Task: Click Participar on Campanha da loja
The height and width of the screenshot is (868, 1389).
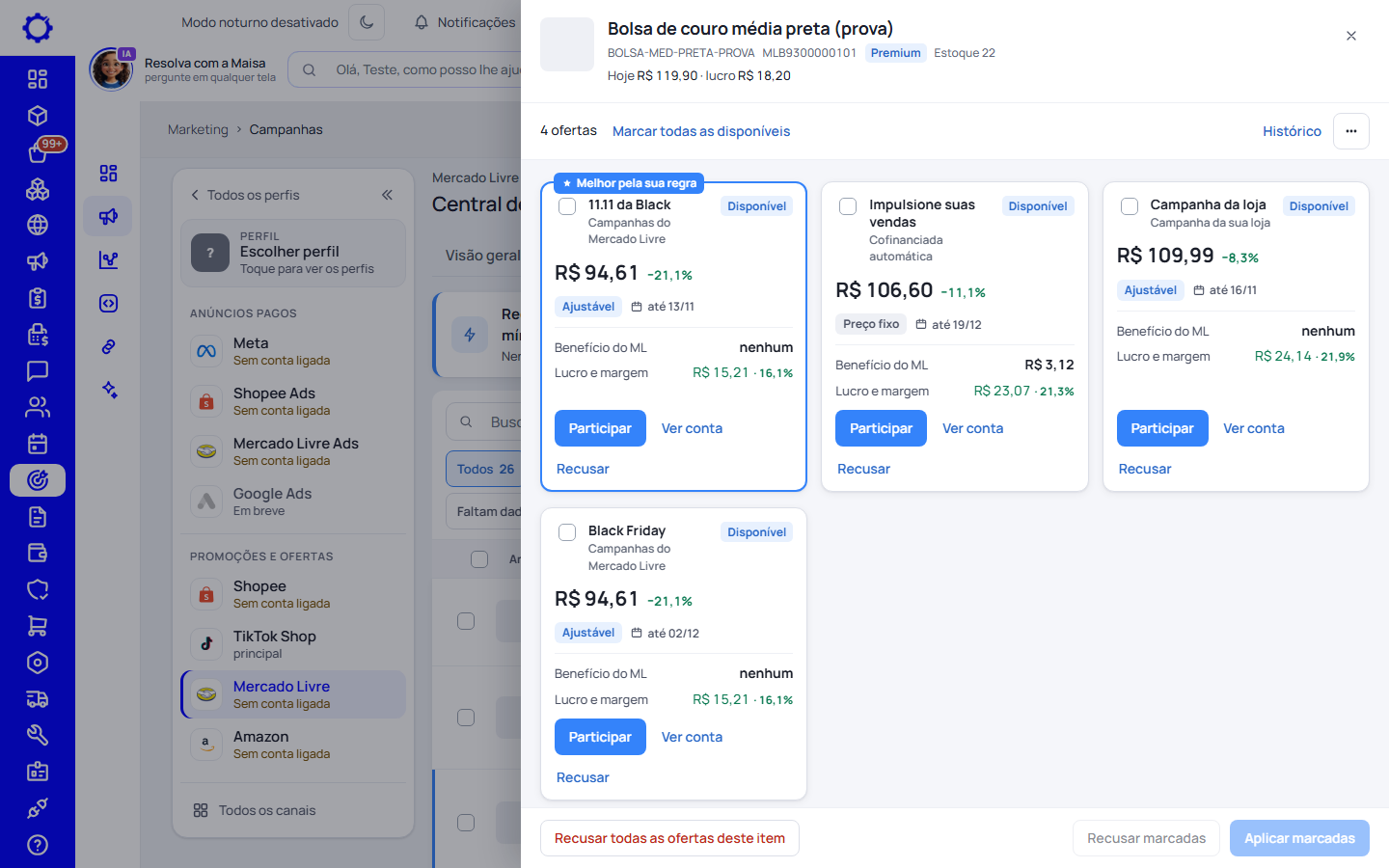Action: point(1162,428)
